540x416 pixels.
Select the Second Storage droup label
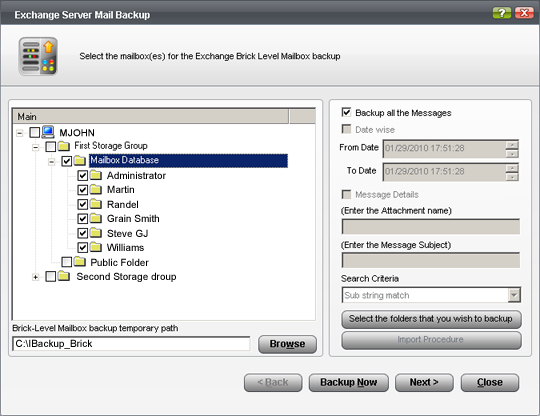coord(126,277)
